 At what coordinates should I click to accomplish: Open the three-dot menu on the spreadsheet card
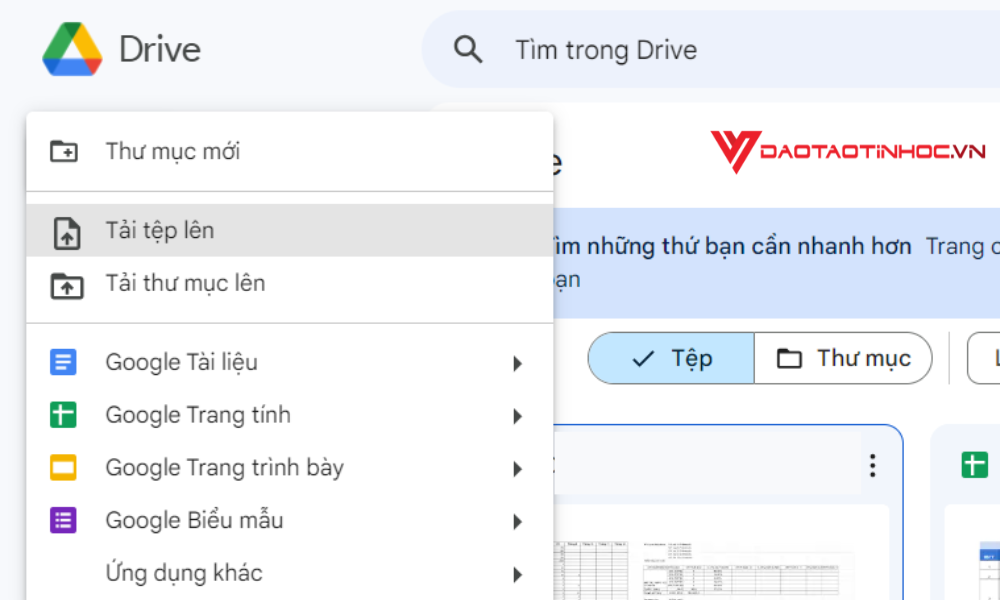coord(872,465)
